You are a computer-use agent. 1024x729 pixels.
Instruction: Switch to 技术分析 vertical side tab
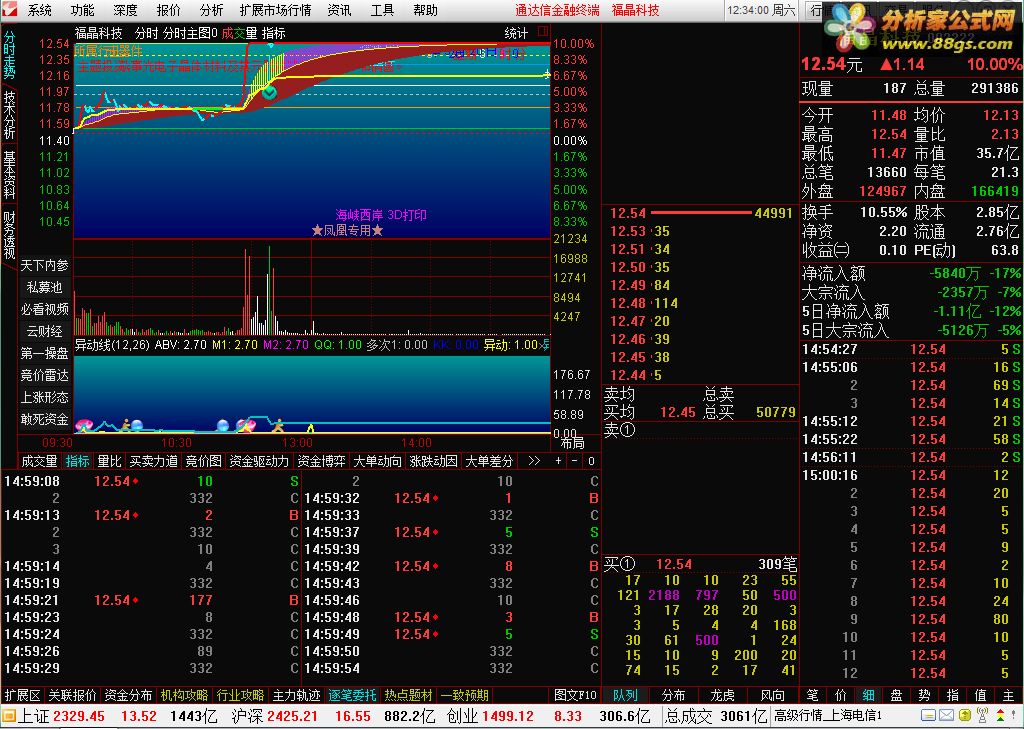click(9, 115)
